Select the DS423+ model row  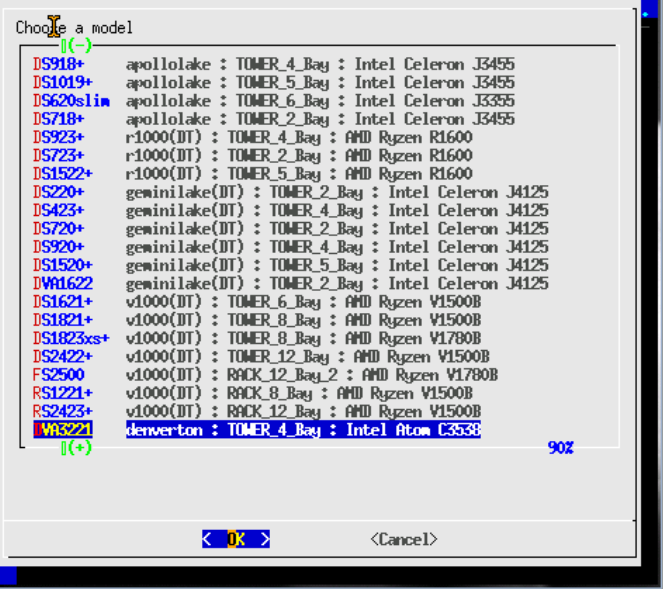tap(291, 210)
